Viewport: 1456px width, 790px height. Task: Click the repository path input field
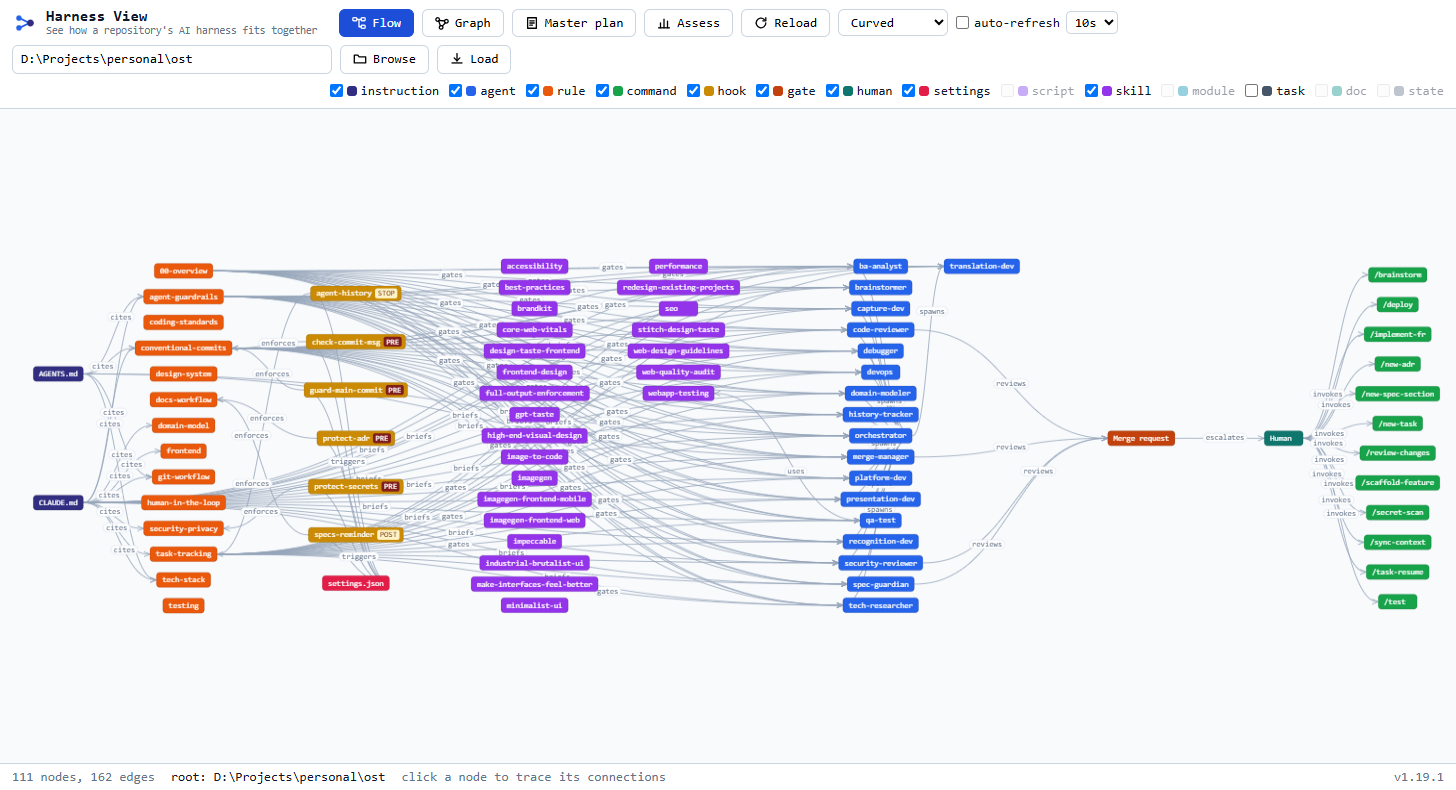[x=172, y=59]
